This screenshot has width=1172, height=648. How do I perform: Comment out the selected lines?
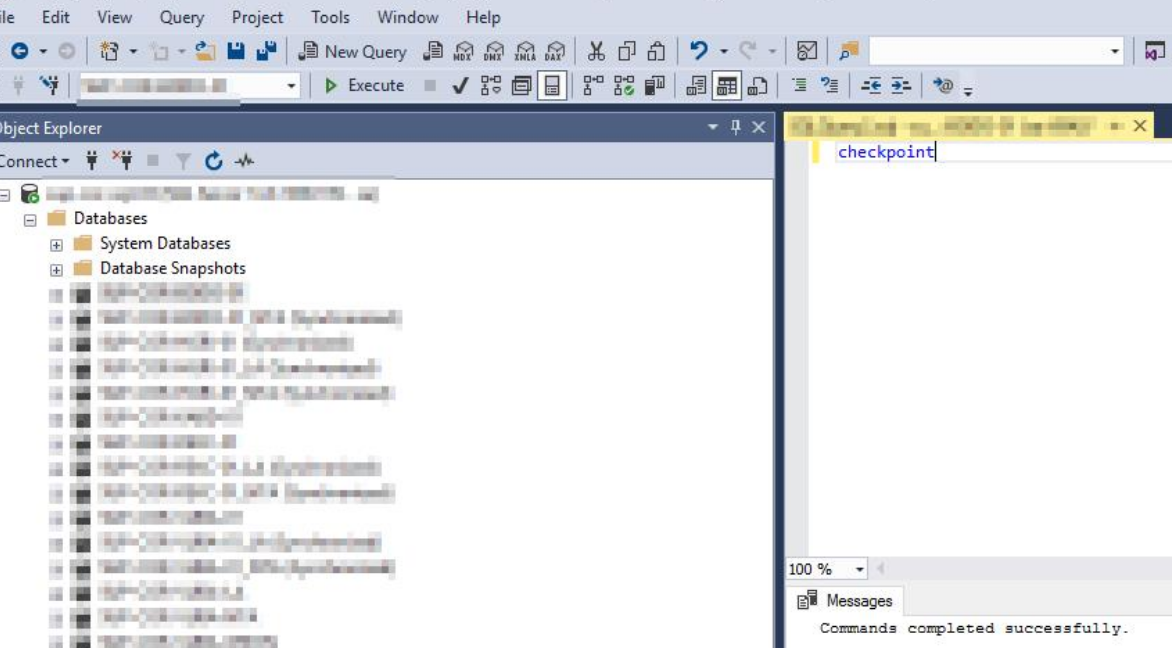coord(799,85)
